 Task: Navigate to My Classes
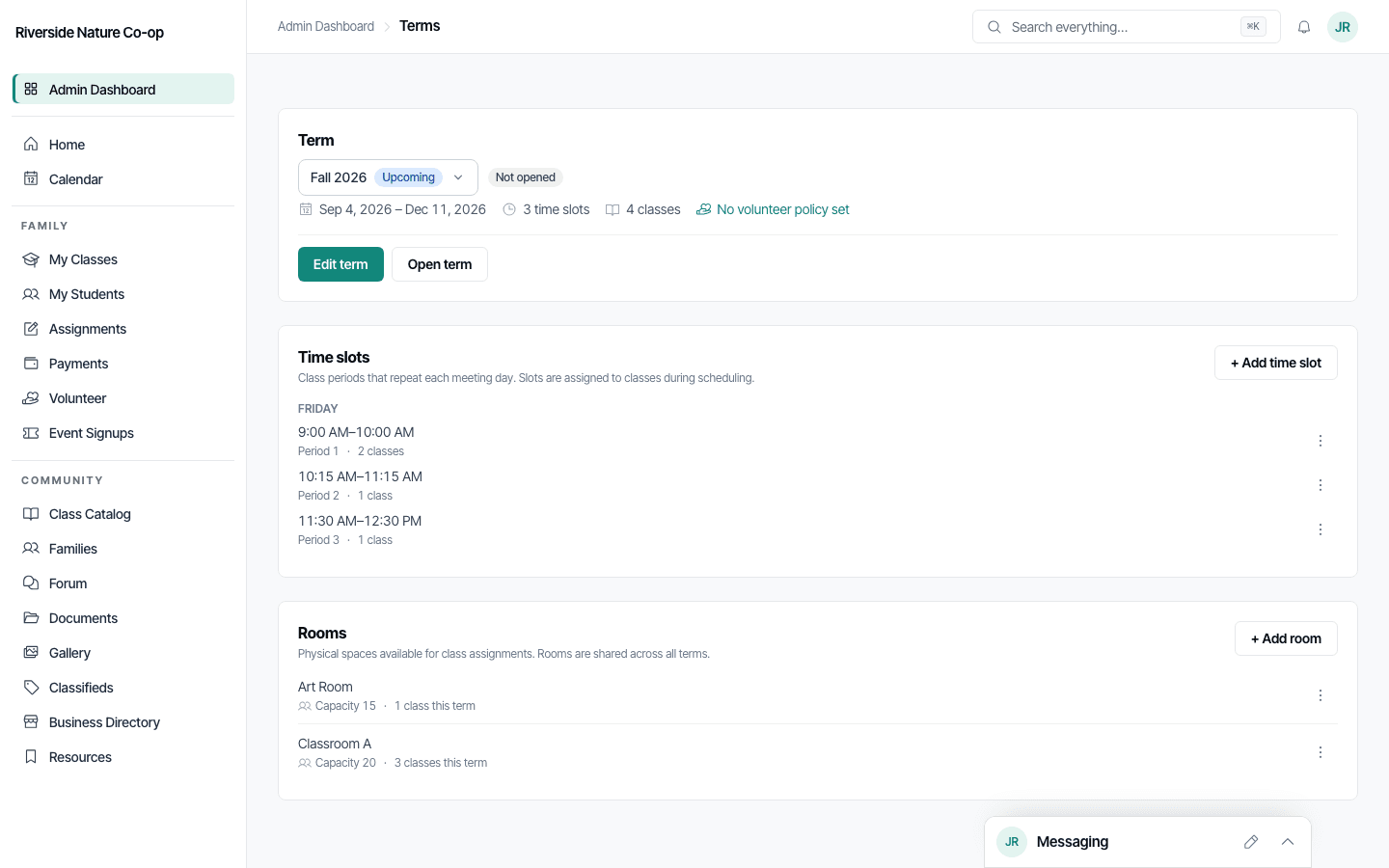pos(123,259)
